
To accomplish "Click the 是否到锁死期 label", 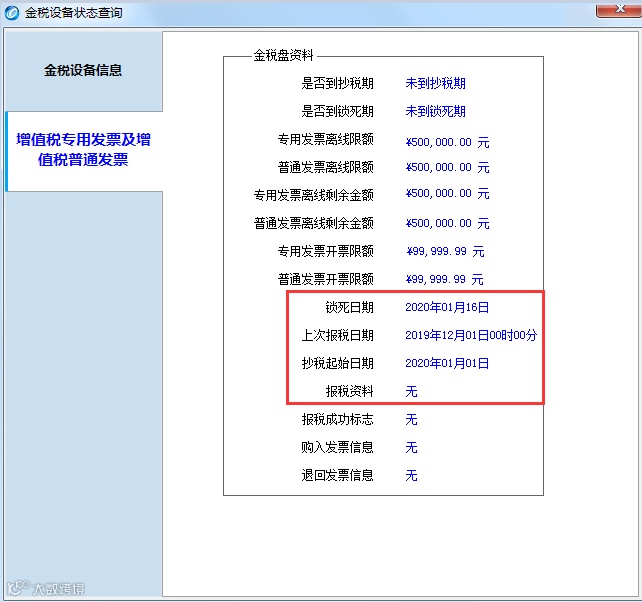I will pos(337,111).
